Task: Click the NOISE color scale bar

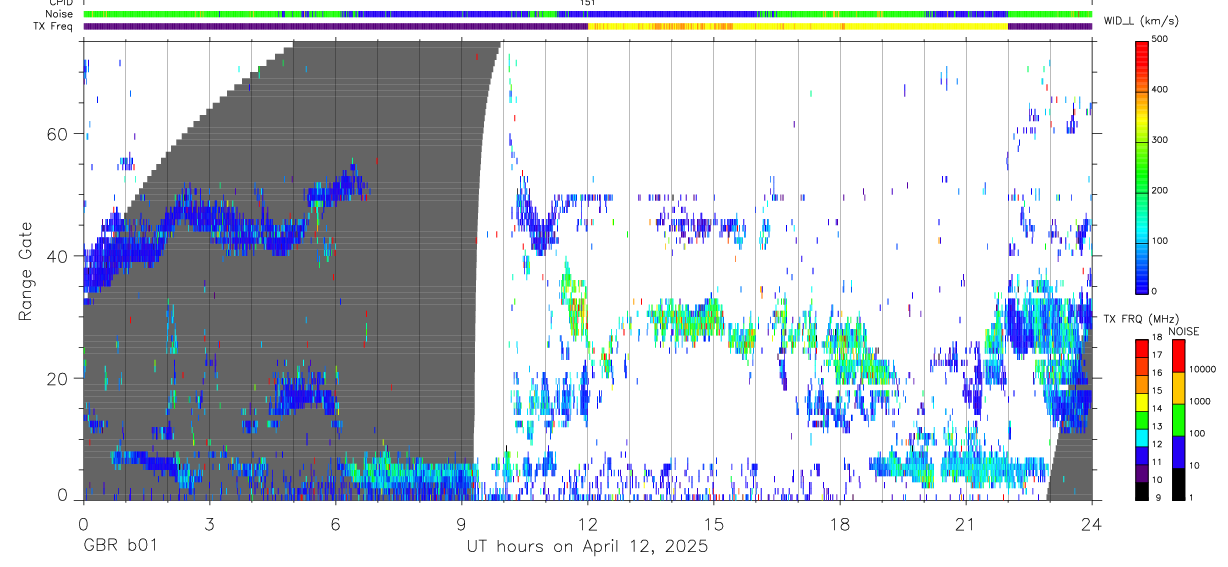Action: pyautogui.click(x=1179, y=420)
